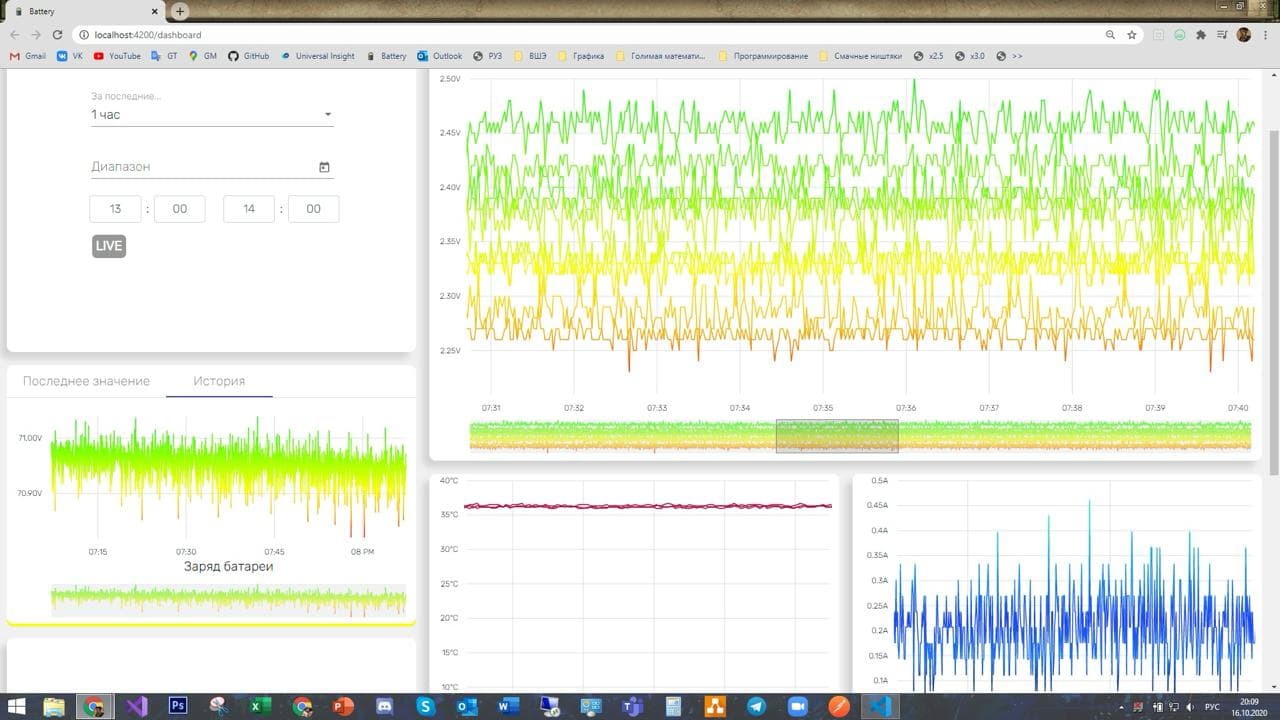Open the Графика bookmarks folder
The image size is (1280, 720).
click(581, 56)
